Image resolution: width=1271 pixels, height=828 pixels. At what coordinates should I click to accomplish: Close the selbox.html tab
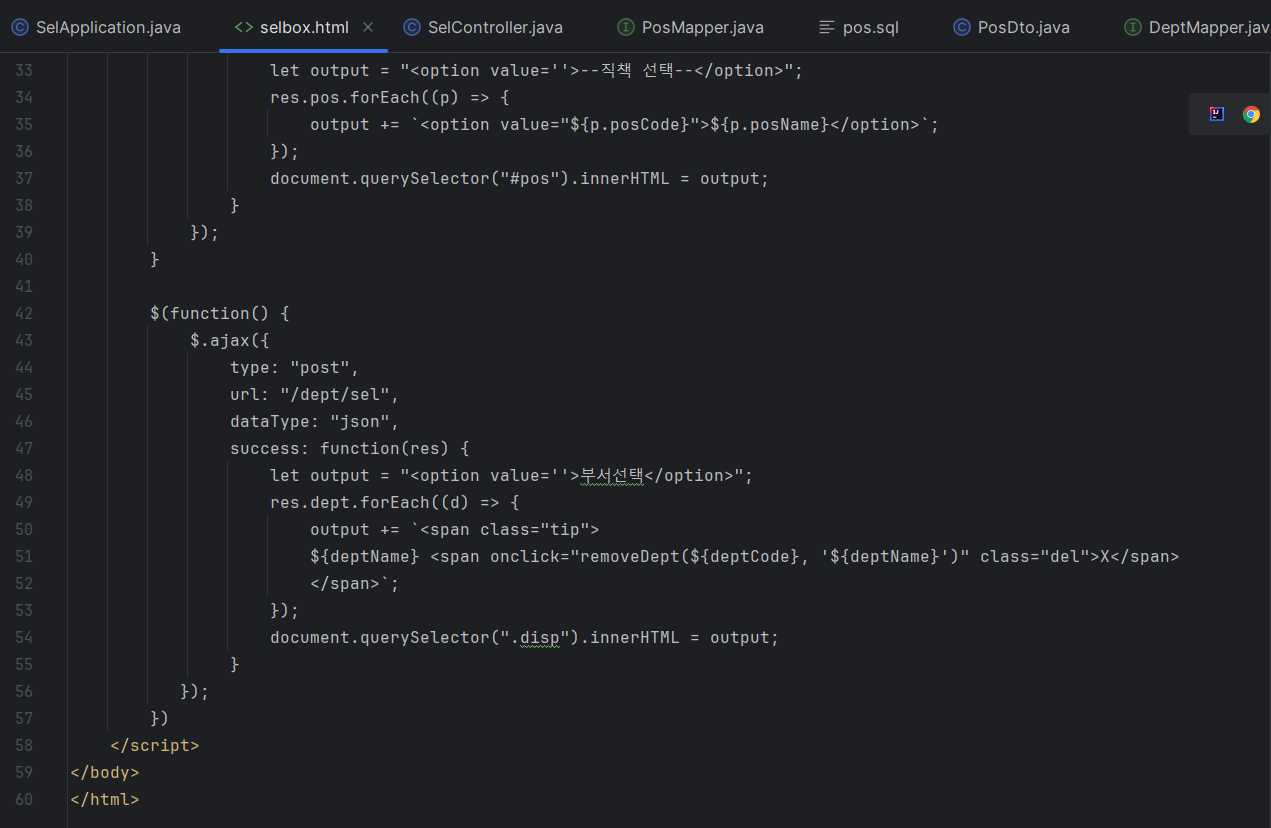pos(367,27)
